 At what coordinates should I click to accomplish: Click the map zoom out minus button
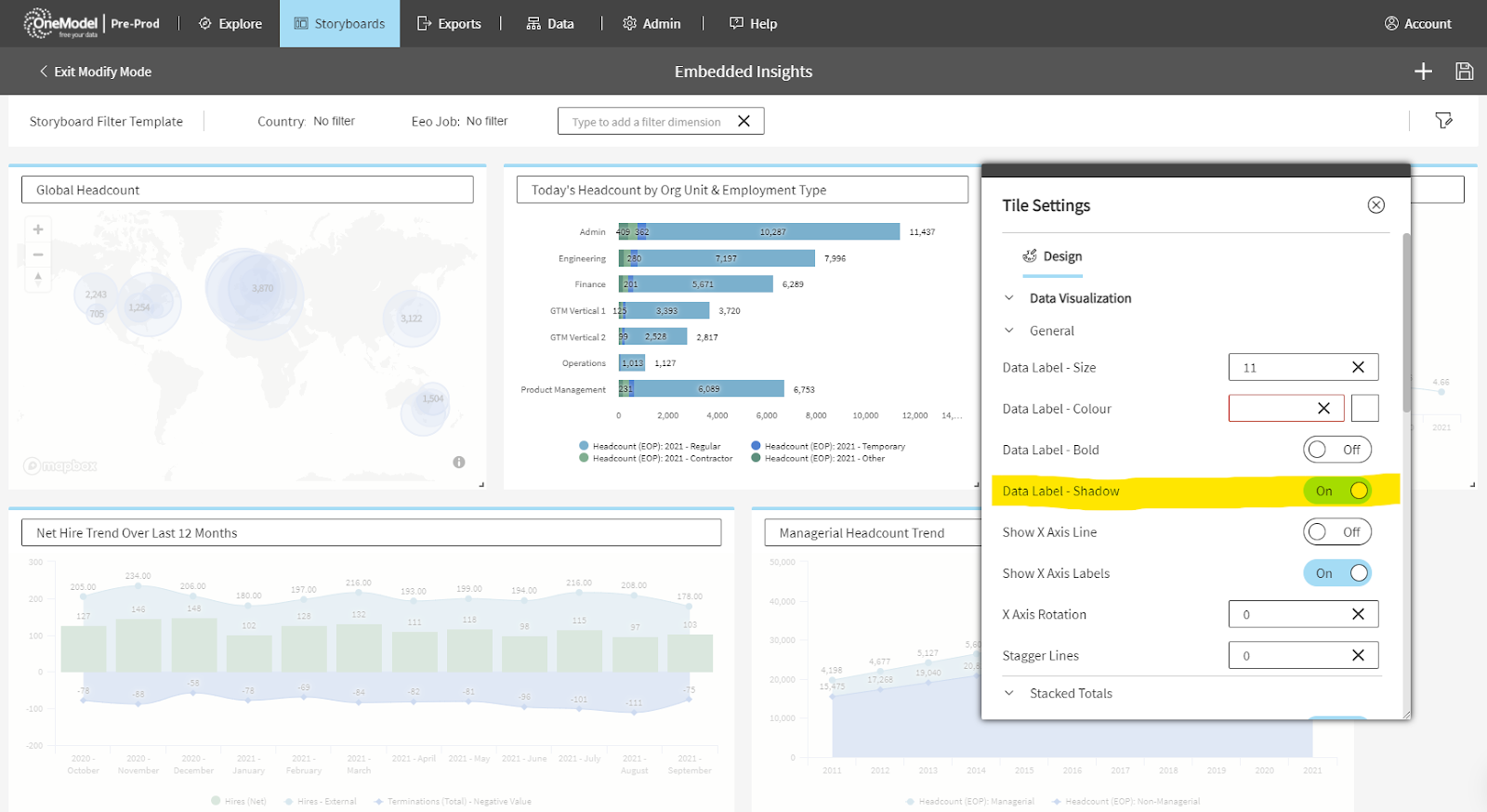click(38, 254)
